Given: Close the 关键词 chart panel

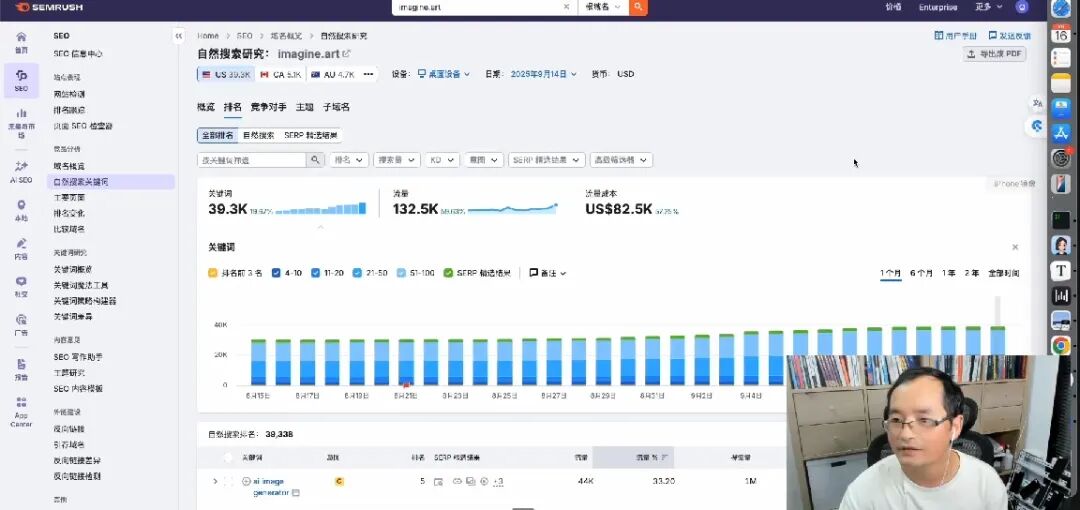Looking at the screenshot, I should [x=1015, y=247].
